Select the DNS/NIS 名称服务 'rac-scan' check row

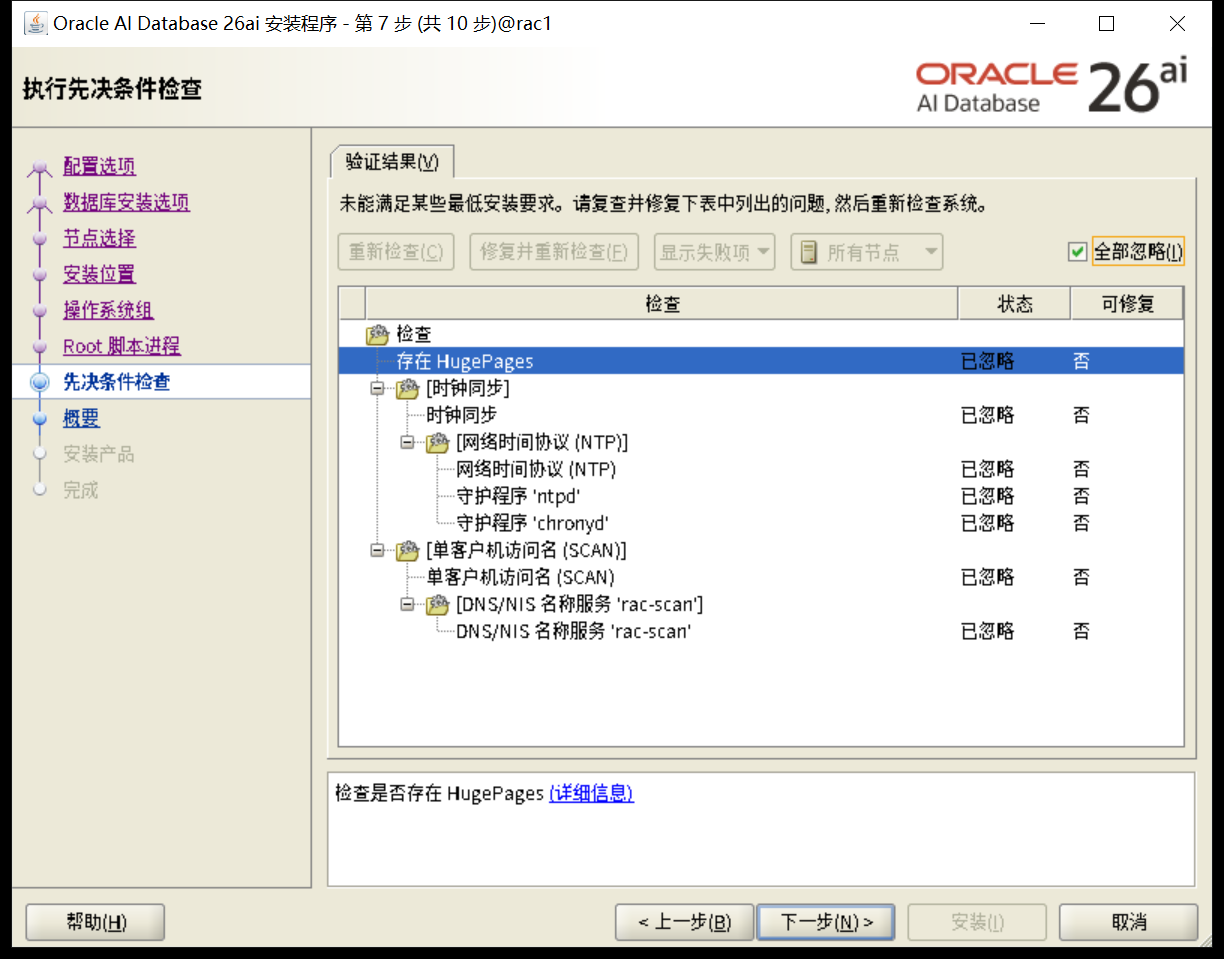pyautogui.click(x=761, y=631)
